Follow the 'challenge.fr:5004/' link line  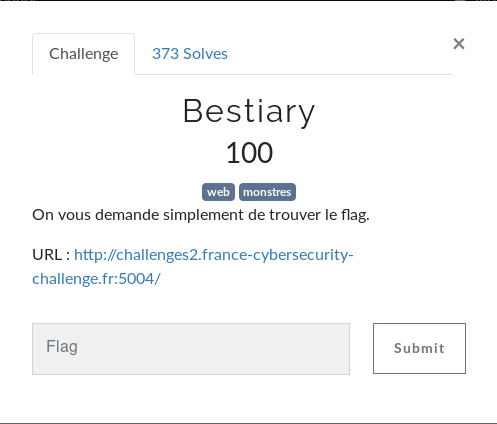[96, 279]
